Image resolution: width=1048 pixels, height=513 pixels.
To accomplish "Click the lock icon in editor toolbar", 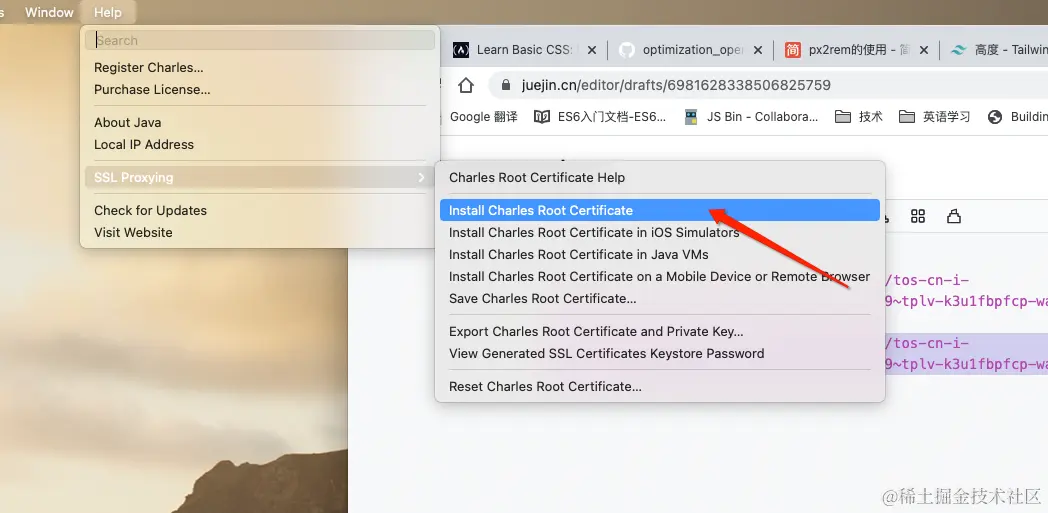I will (954, 216).
